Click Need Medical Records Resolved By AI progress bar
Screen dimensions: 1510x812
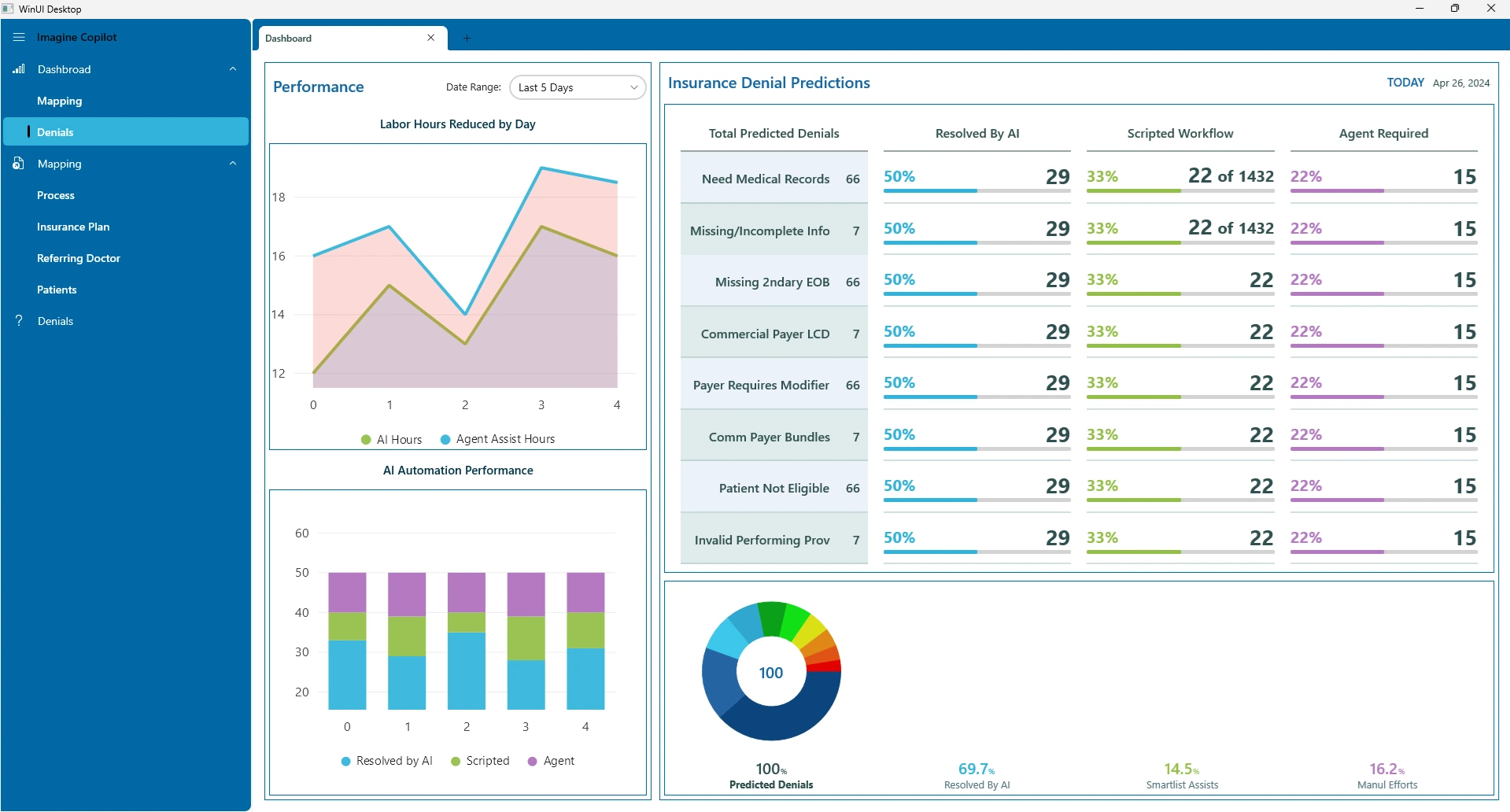point(977,191)
